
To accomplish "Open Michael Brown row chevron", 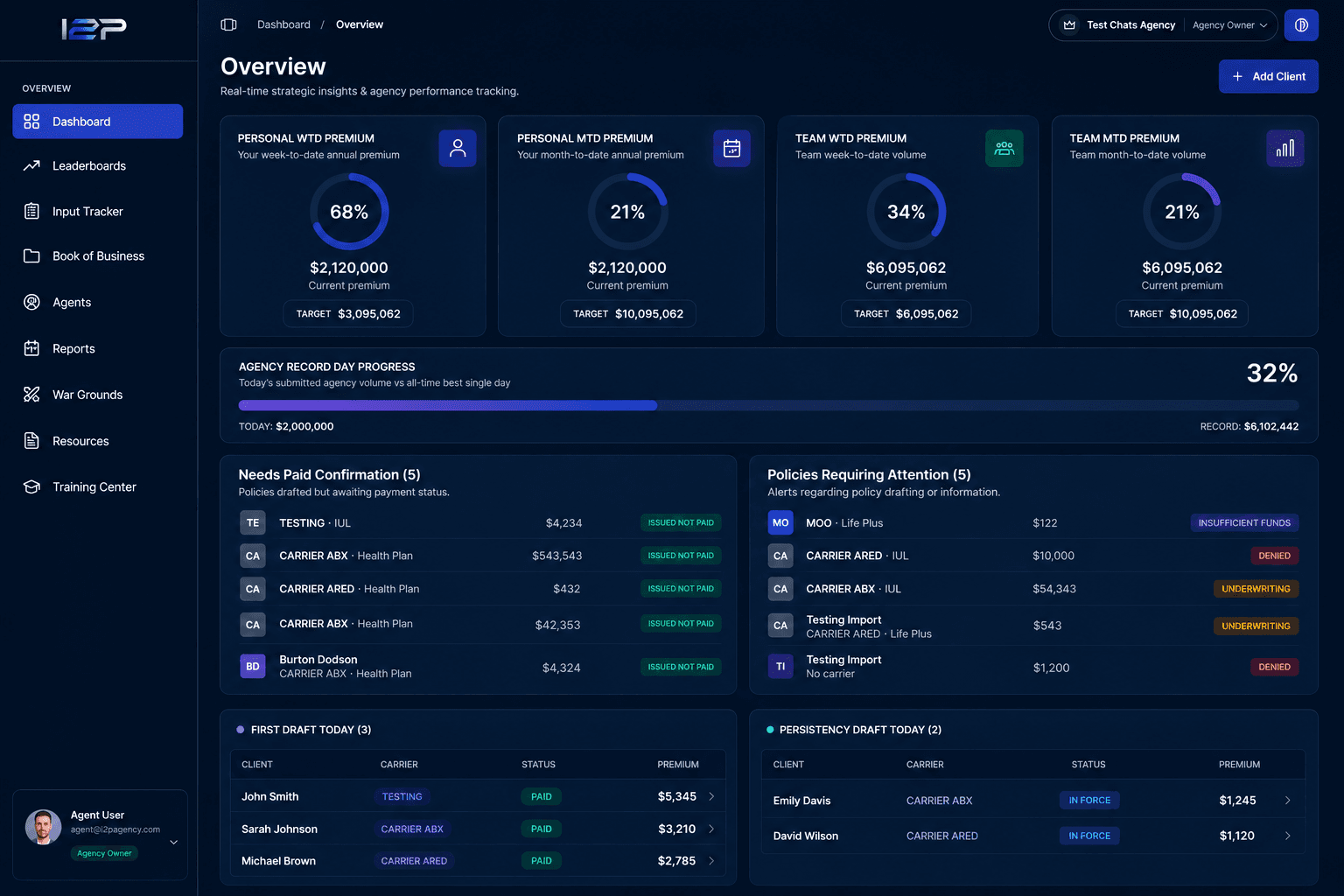I will coord(711,861).
